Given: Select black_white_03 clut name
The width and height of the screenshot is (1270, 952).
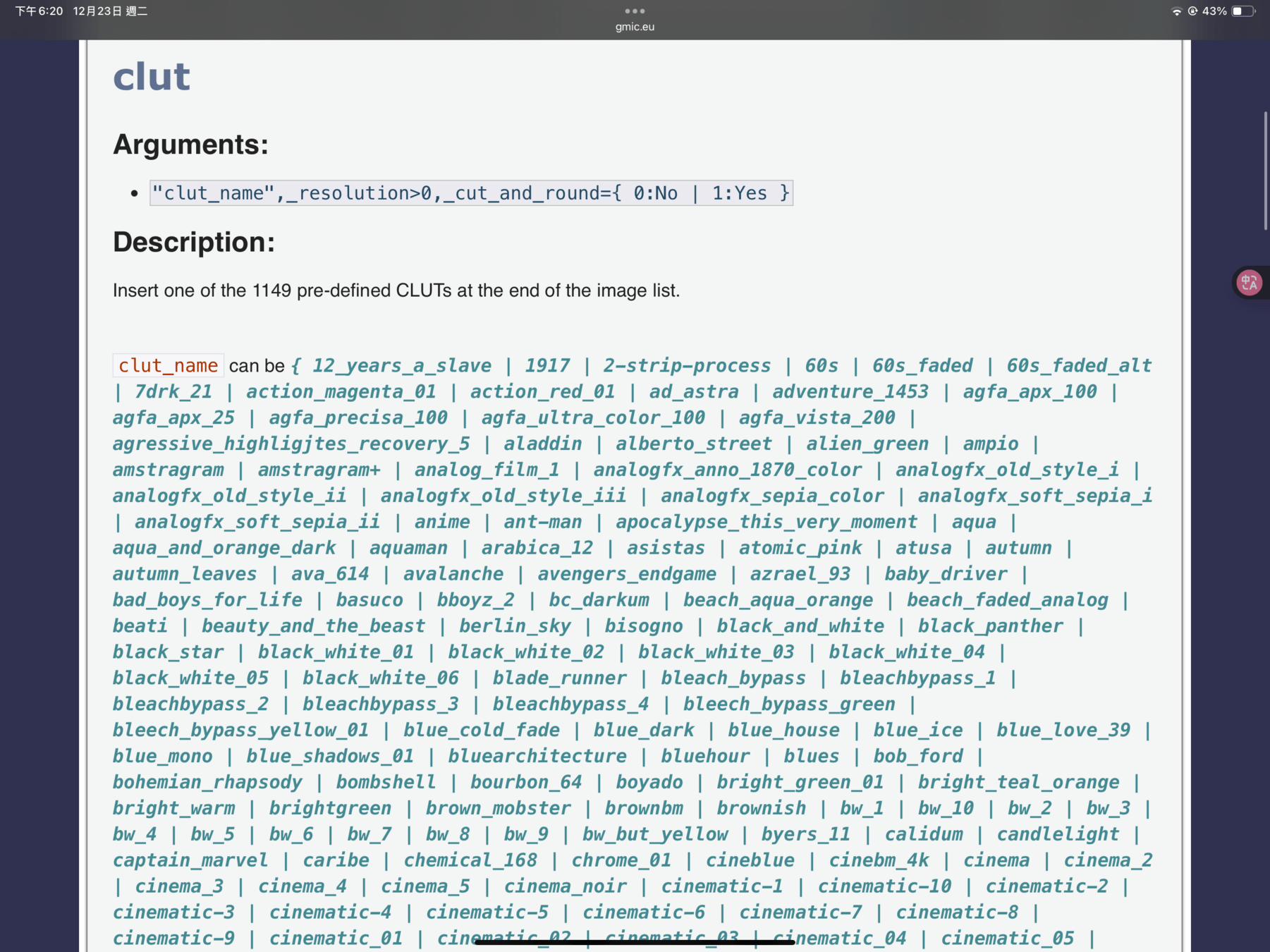Looking at the screenshot, I should pyautogui.click(x=716, y=652).
